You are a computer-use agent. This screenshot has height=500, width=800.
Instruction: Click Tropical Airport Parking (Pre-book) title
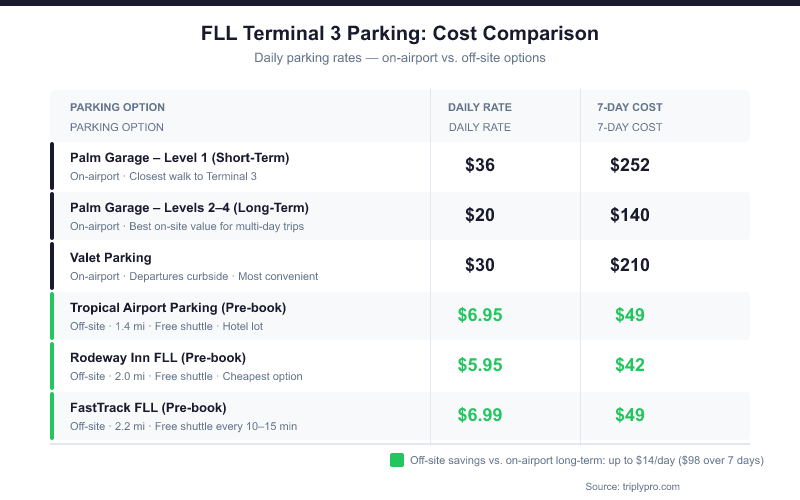(178, 308)
